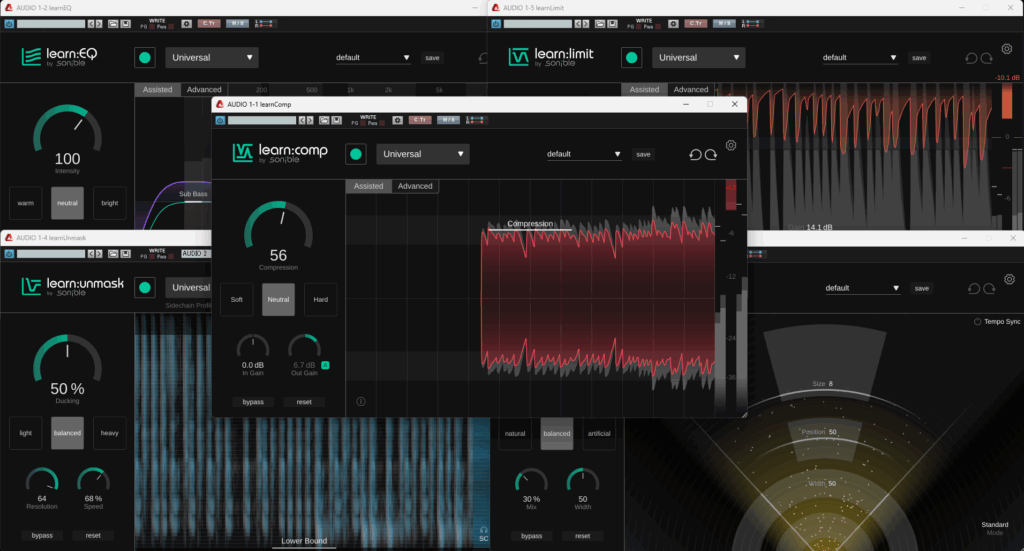Select the Assisted tab in learn:EQ
The width and height of the screenshot is (1024, 551).
point(158,90)
